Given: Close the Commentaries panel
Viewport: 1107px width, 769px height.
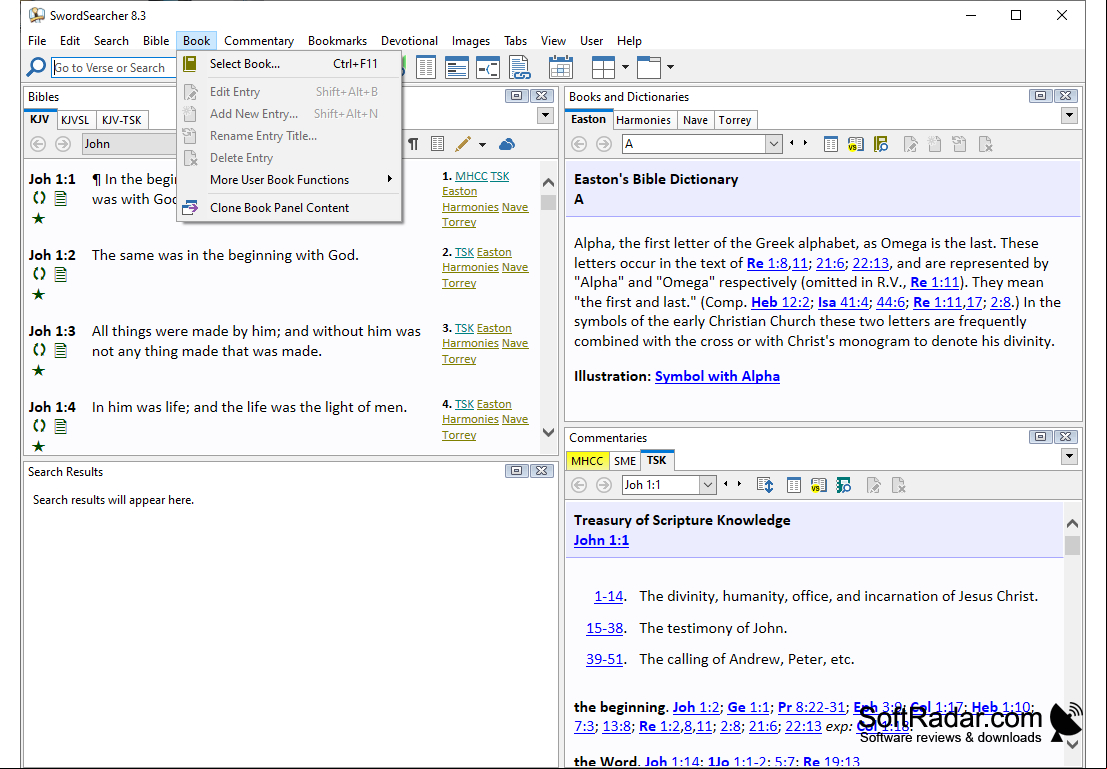Looking at the screenshot, I should click(1065, 437).
